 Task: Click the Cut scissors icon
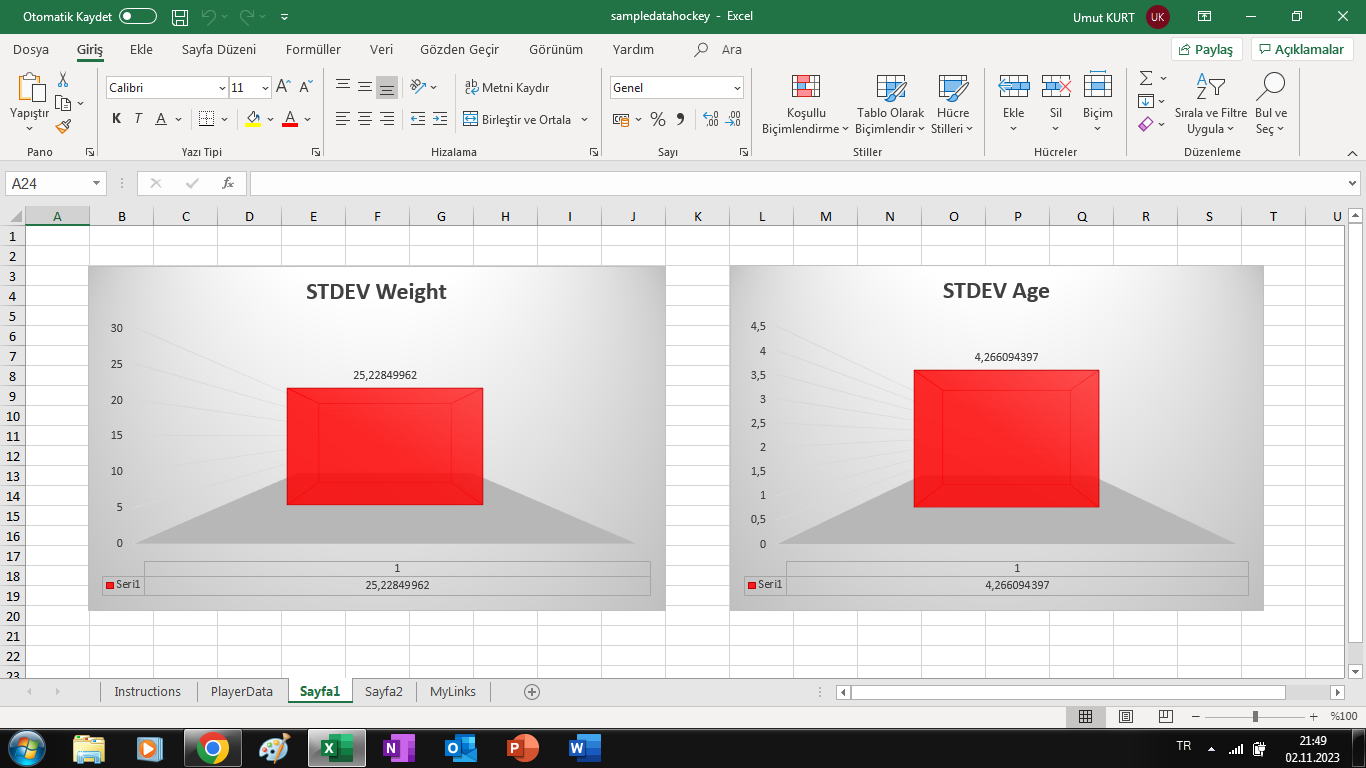pyautogui.click(x=63, y=80)
